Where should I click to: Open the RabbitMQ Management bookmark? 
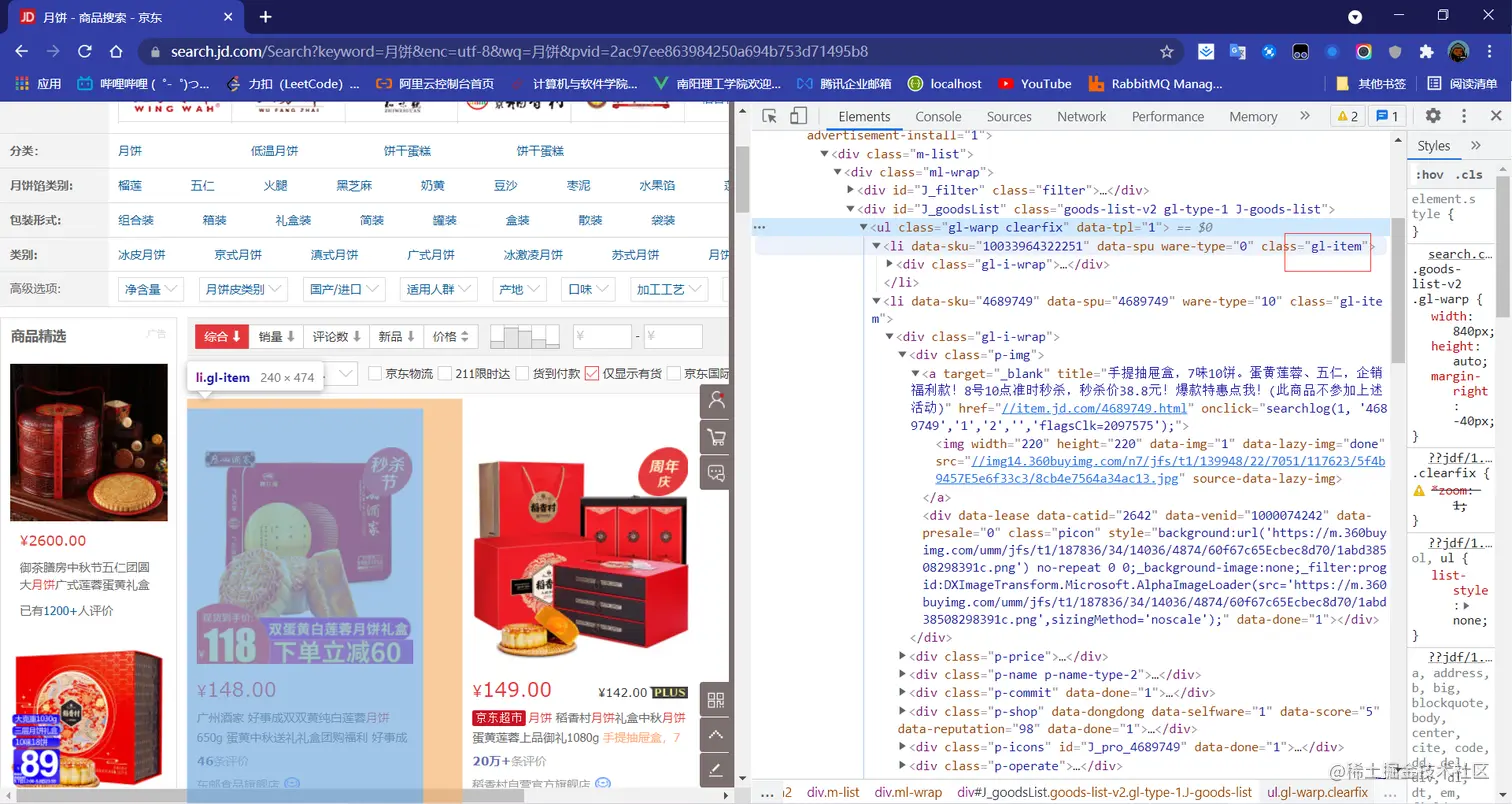[1155, 84]
